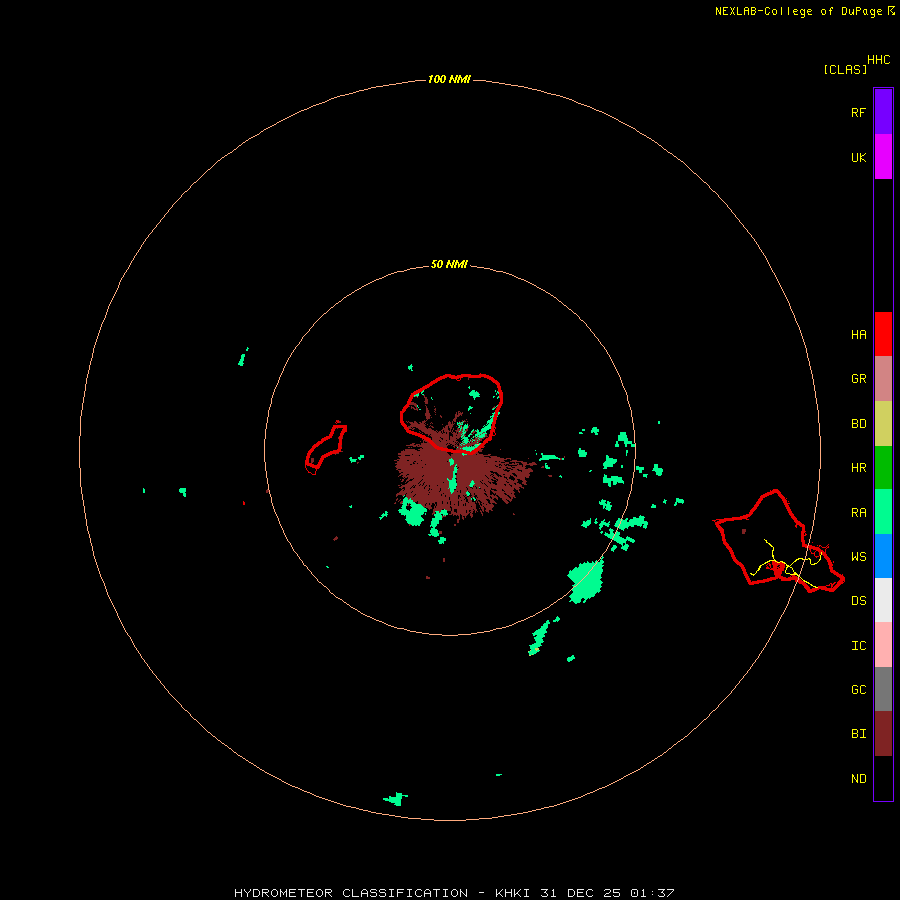Image resolution: width=900 pixels, height=900 pixels.
Task: Click the RA legend label
Action: pyautogui.click(x=858, y=512)
